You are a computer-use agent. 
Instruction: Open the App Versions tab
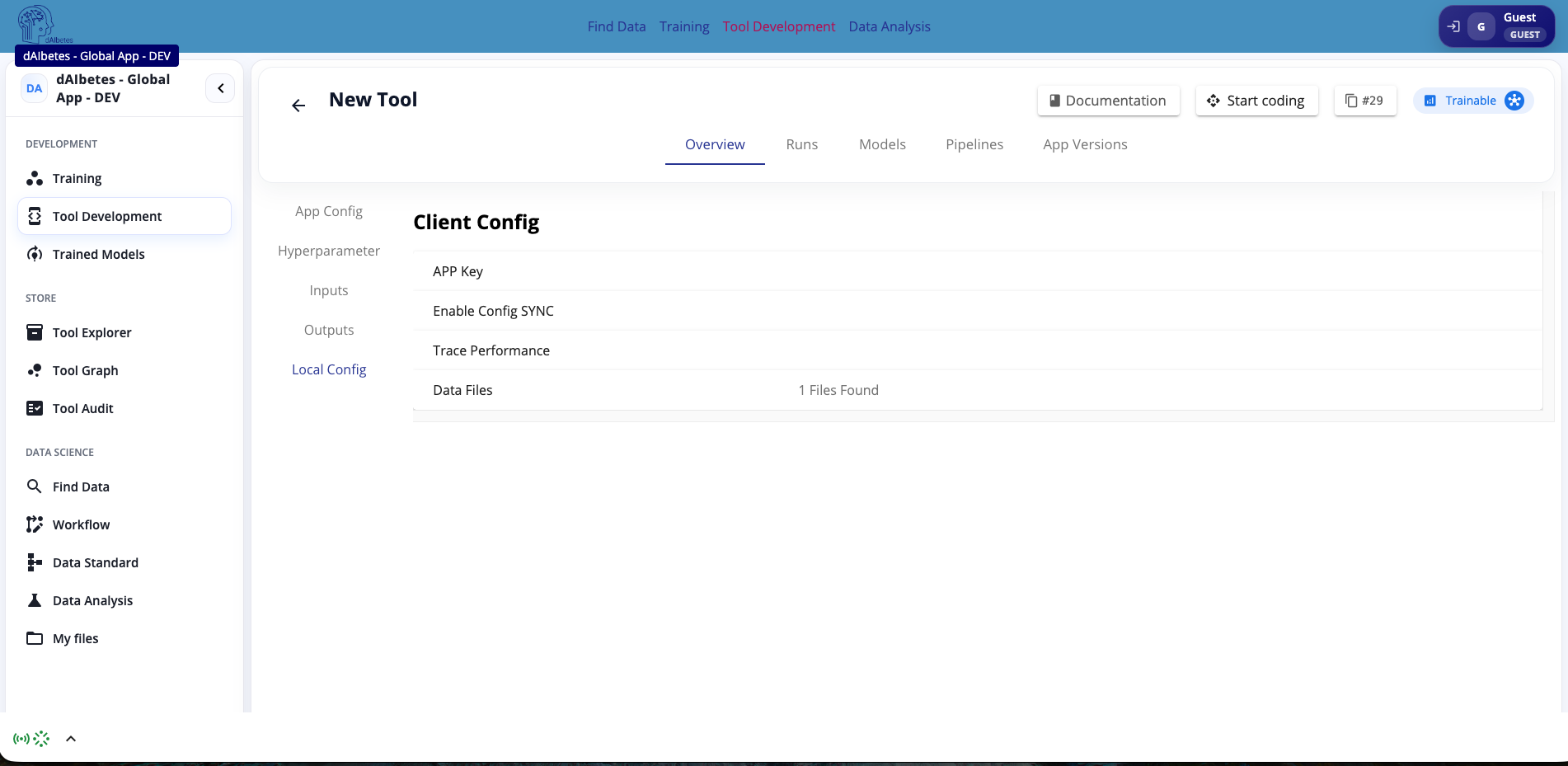[x=1085, y=144]
